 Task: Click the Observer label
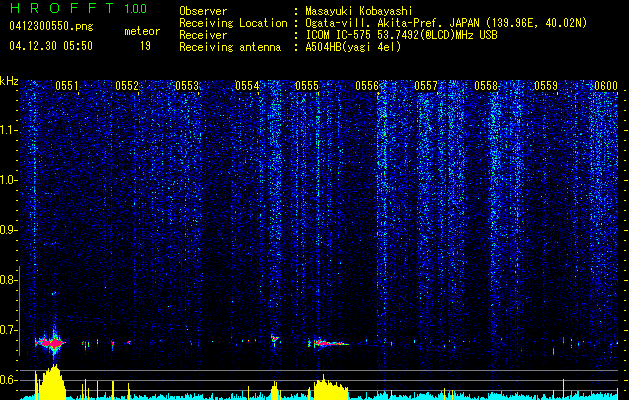pyautogui.click(x=203, y=11)
